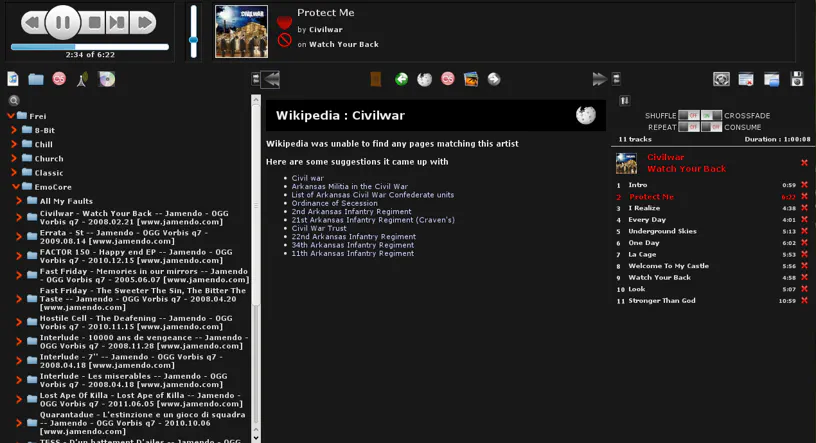Click the magnifier search icon
Viewport: 816px width, 443px height.
(14, 100)
